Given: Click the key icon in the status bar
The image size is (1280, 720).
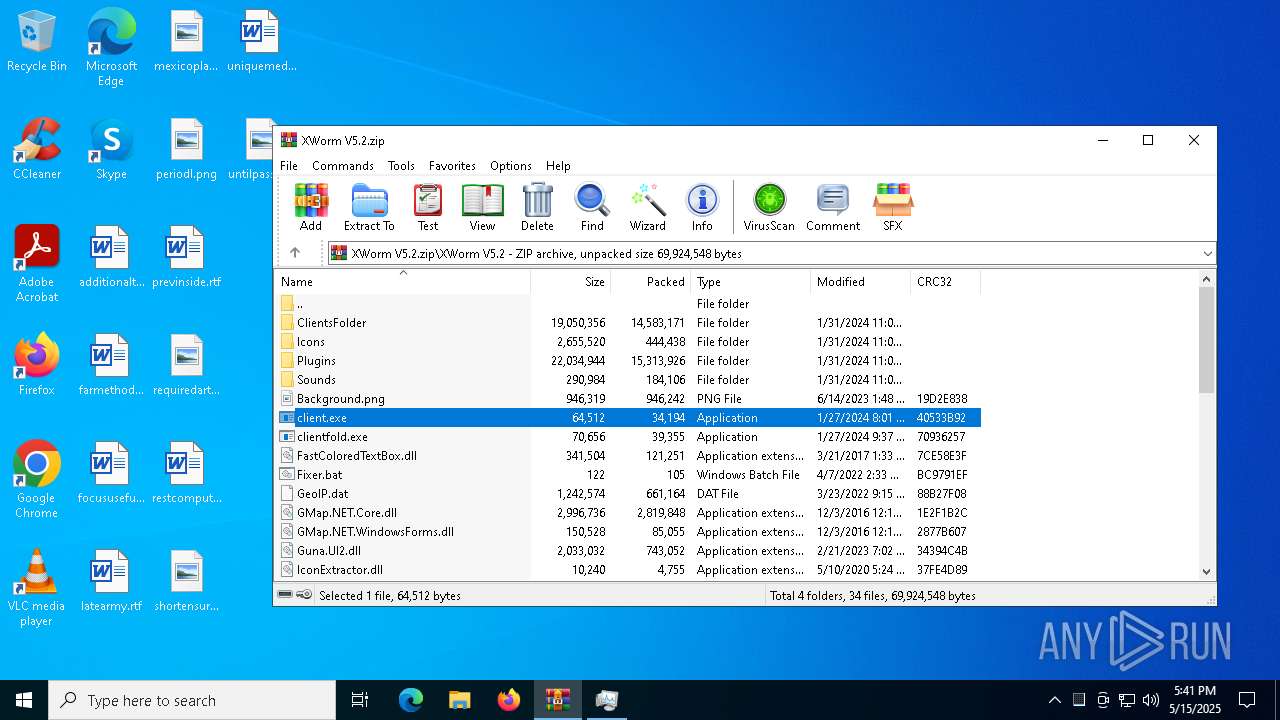Looking at the screenshot, I should 304,595.
